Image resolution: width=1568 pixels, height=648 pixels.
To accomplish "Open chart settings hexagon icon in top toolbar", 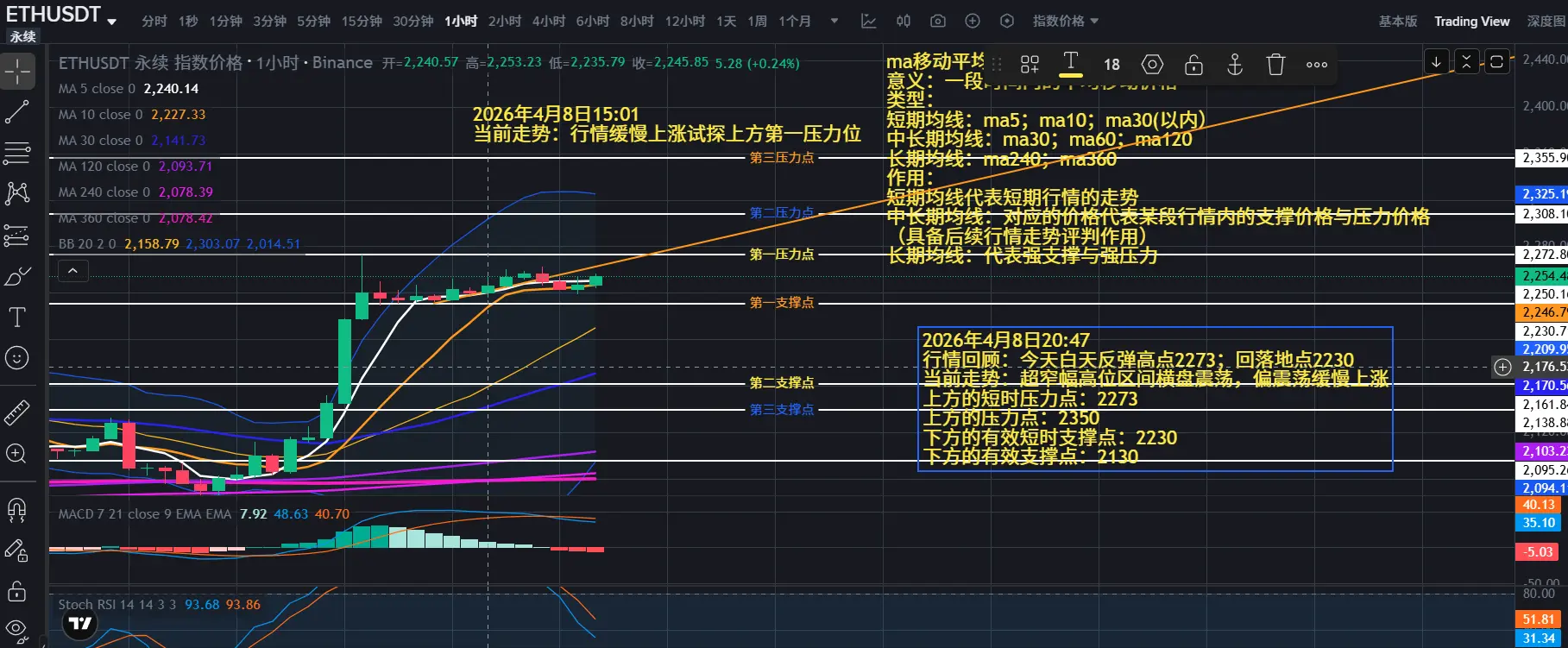I will [1007, 21].
